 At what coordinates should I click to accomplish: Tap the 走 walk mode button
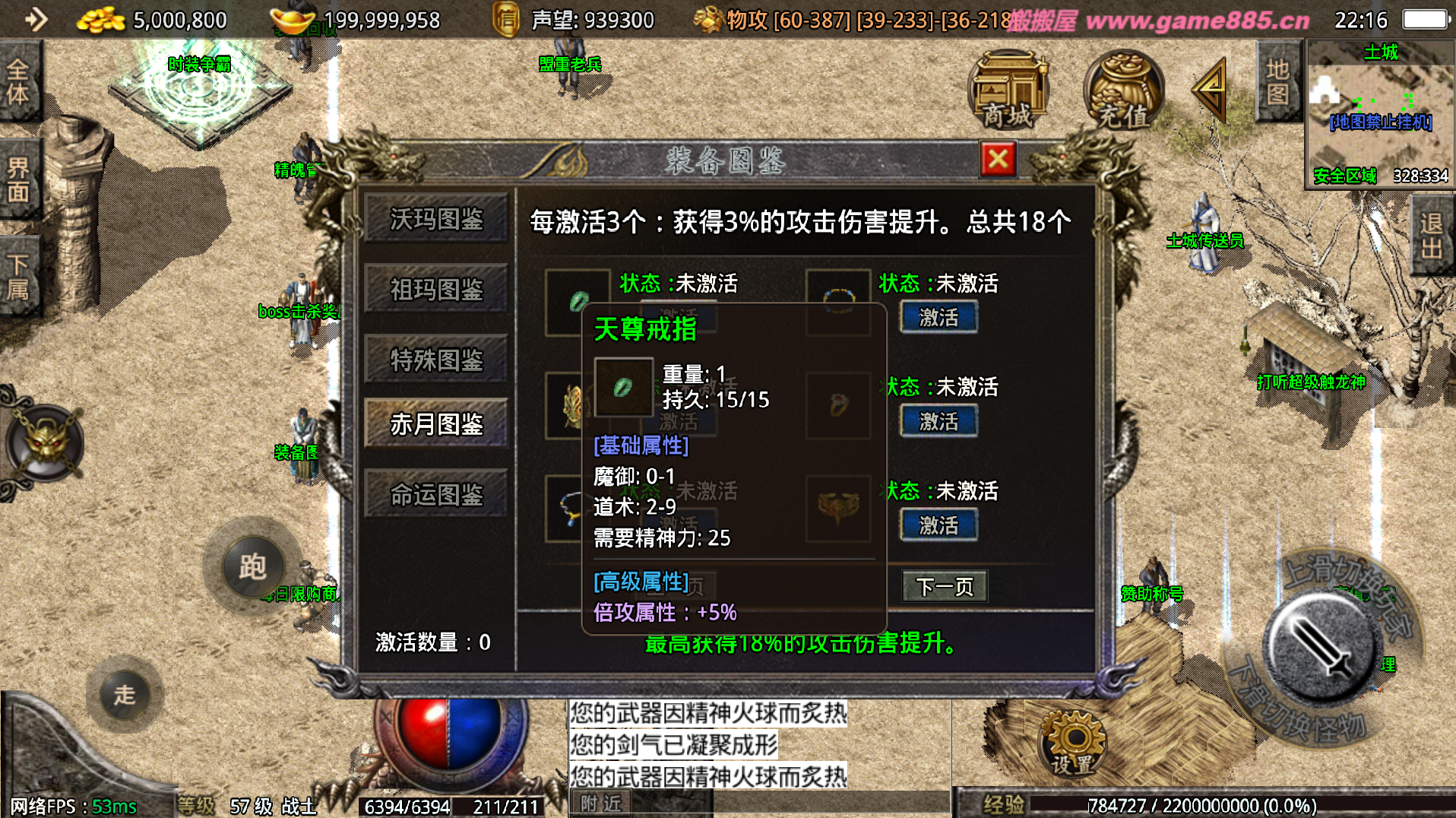tap(124, 694)
